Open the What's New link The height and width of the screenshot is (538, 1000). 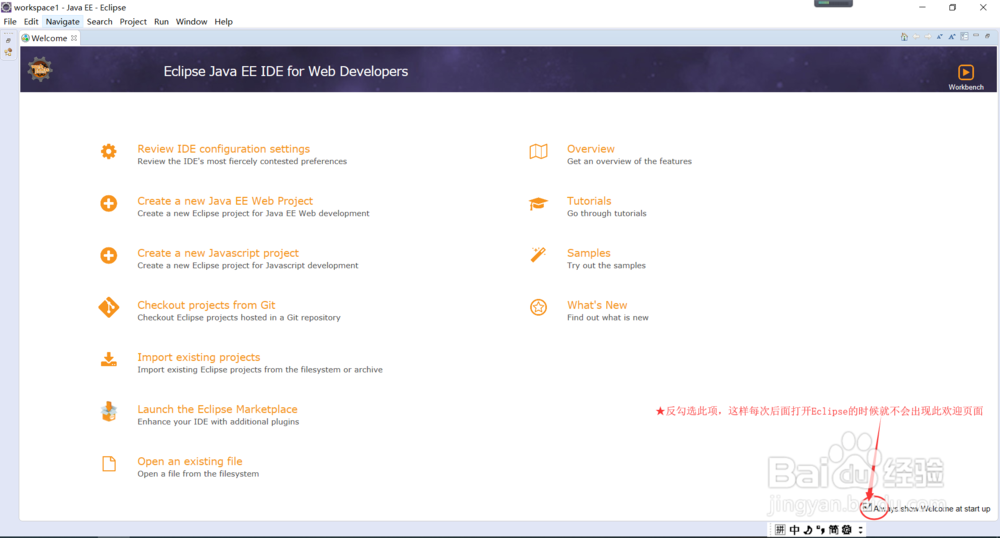[x=598, y=305]
